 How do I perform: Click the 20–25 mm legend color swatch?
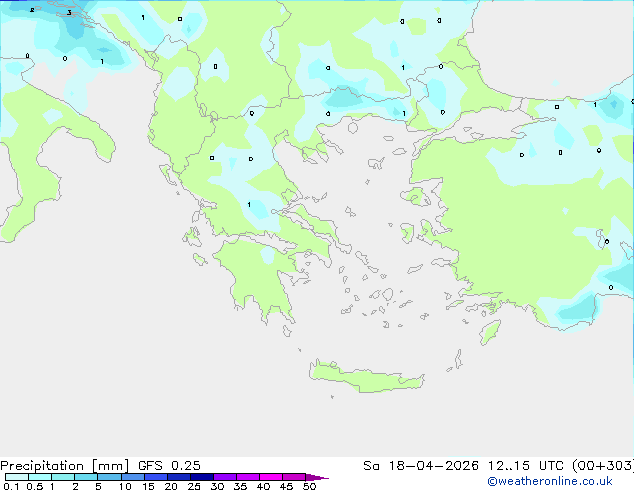(x=179, y=477)
